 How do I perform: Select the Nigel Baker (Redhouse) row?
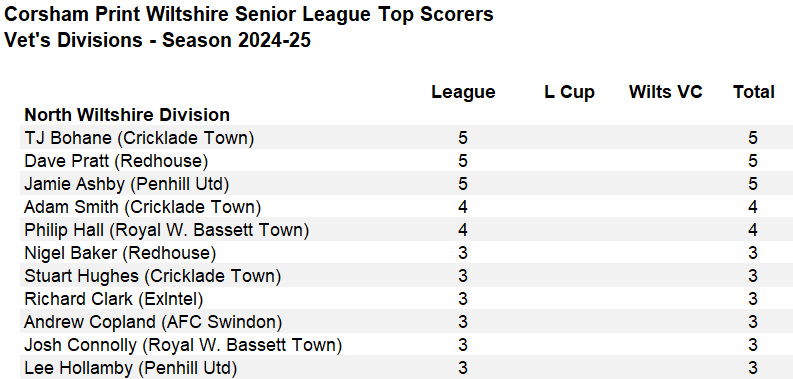396,253
